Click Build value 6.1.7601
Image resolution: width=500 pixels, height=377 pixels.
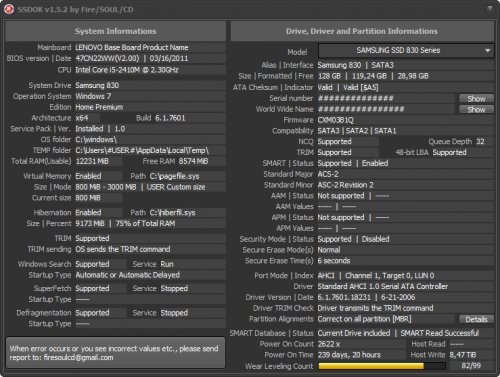(x=170, y=118)
